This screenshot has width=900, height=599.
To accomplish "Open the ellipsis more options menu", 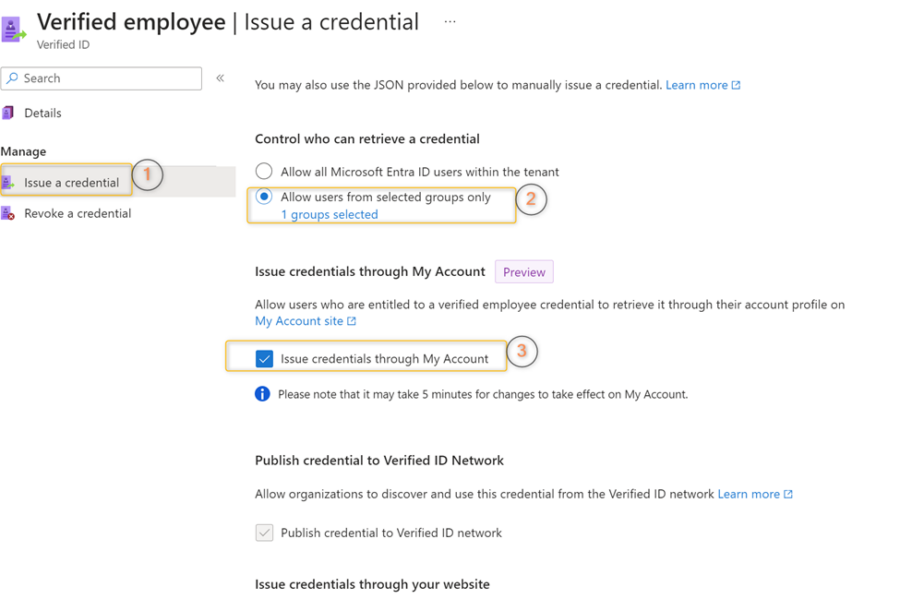I will [450, 22].
